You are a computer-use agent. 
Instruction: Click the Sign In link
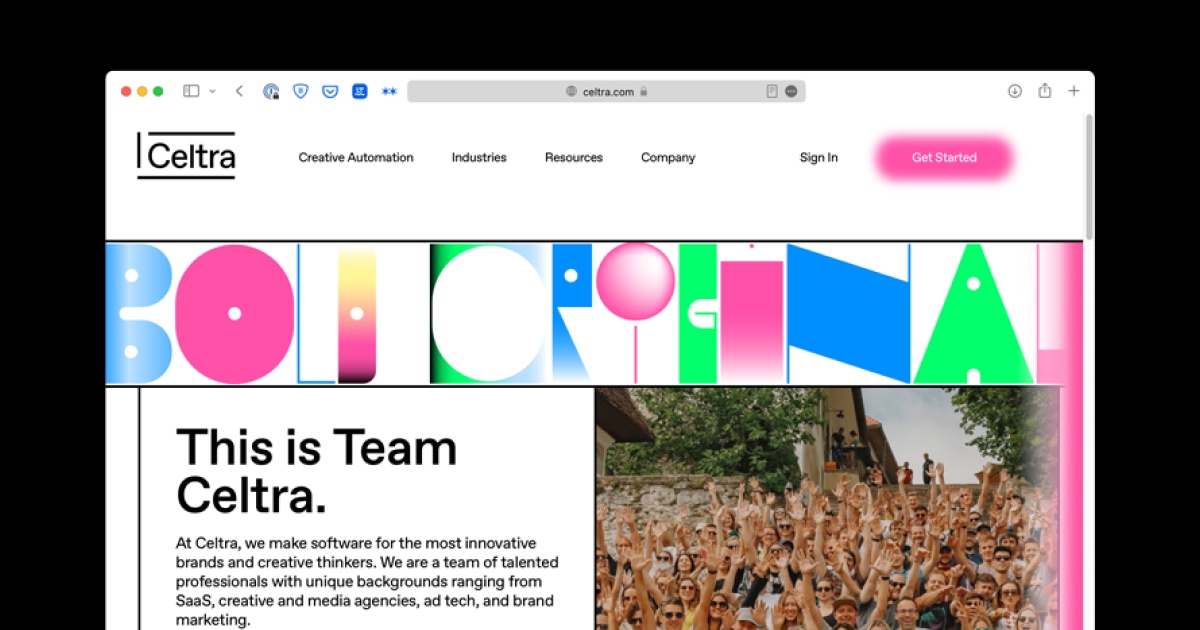click(818, 157)
